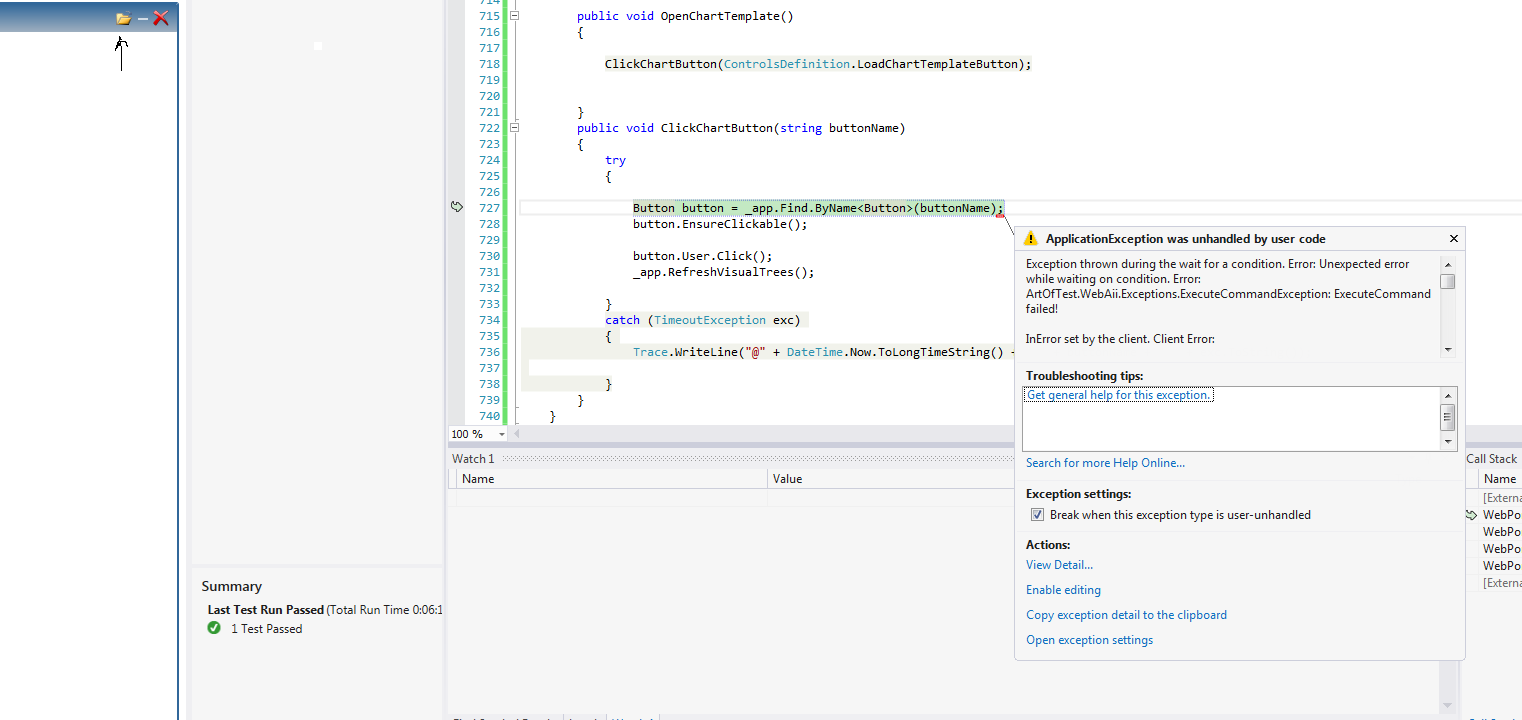Click the open folder icon in title bar

[x=123, y=18]
